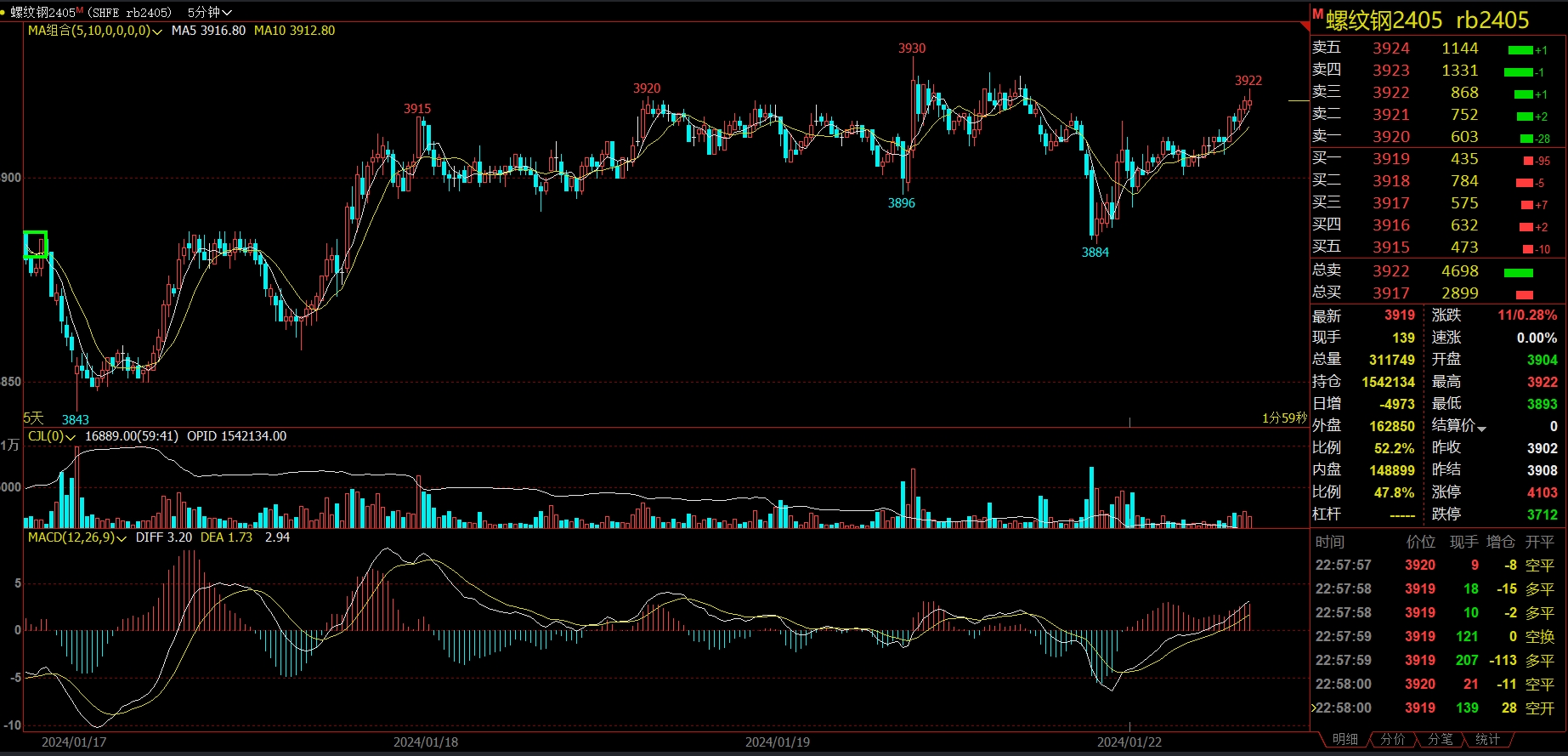
Task: Click the green volume bar in 卖五 row
Action: [x=1520, y=50]
